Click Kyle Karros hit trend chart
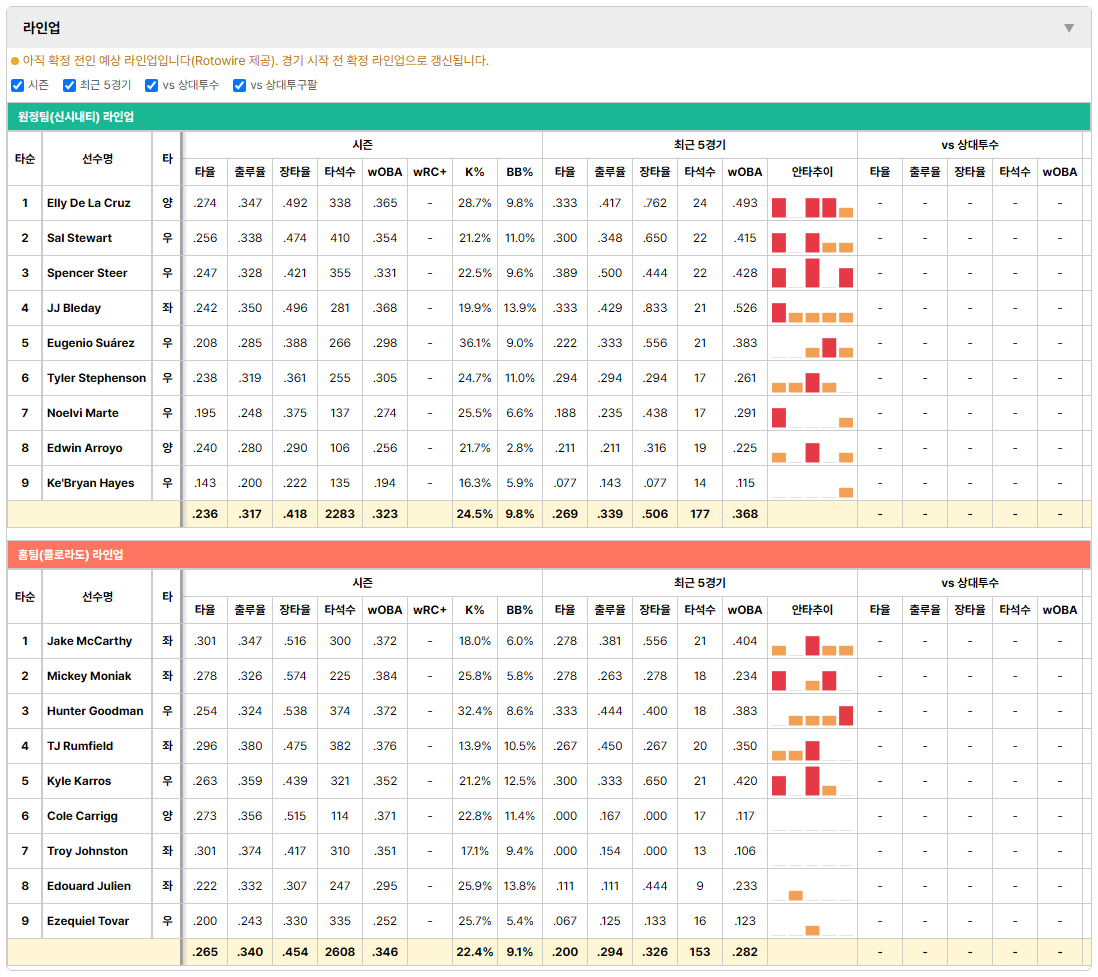Screen dimensions: 1098x977 tap(812, 781)
